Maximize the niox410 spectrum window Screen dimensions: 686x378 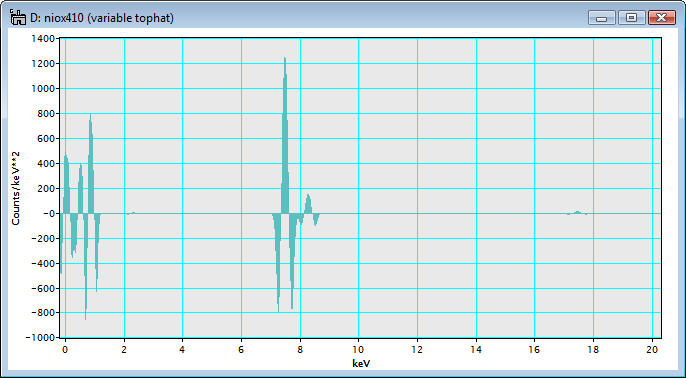tap(631, 18)
